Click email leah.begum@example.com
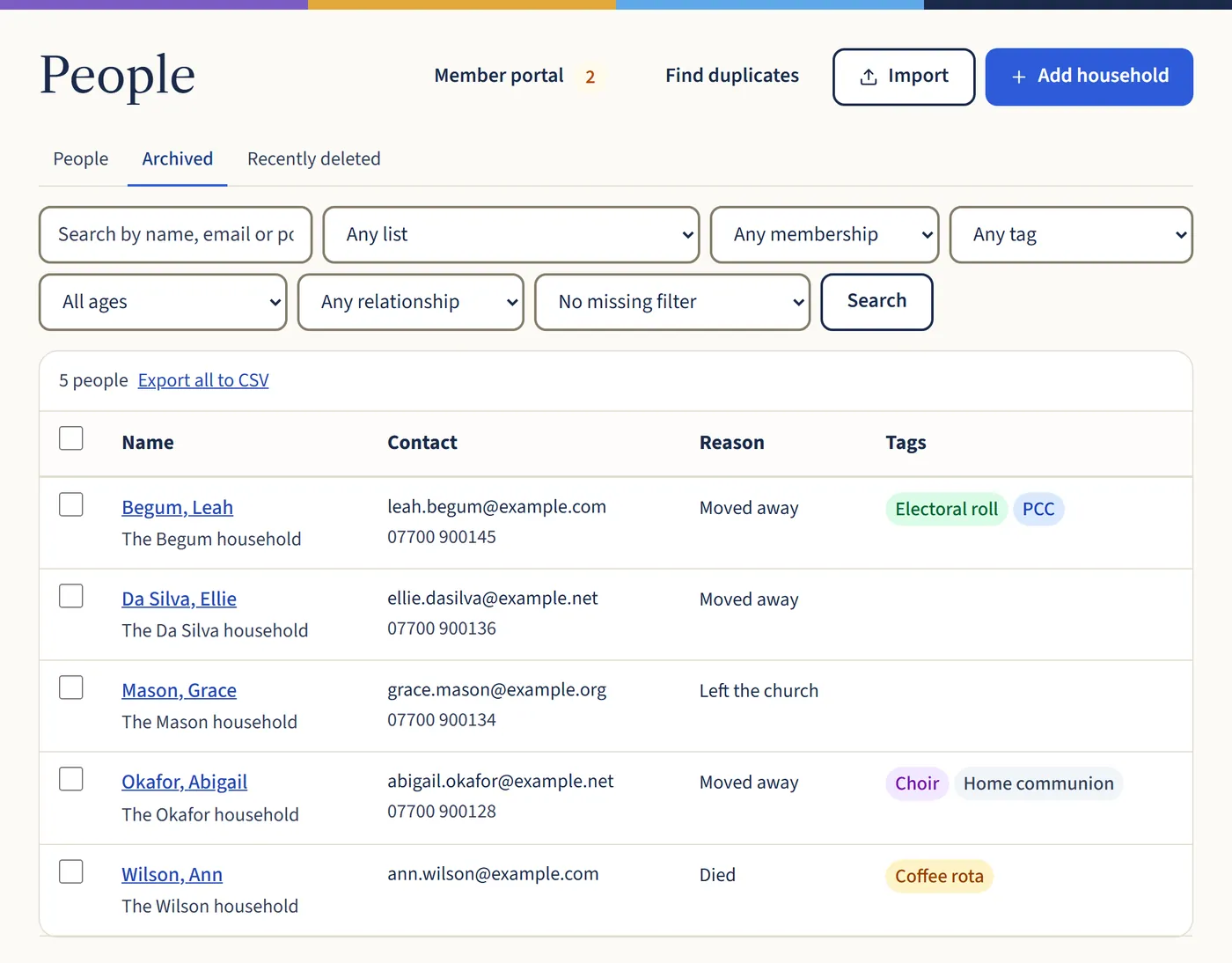 coord(497,507)
